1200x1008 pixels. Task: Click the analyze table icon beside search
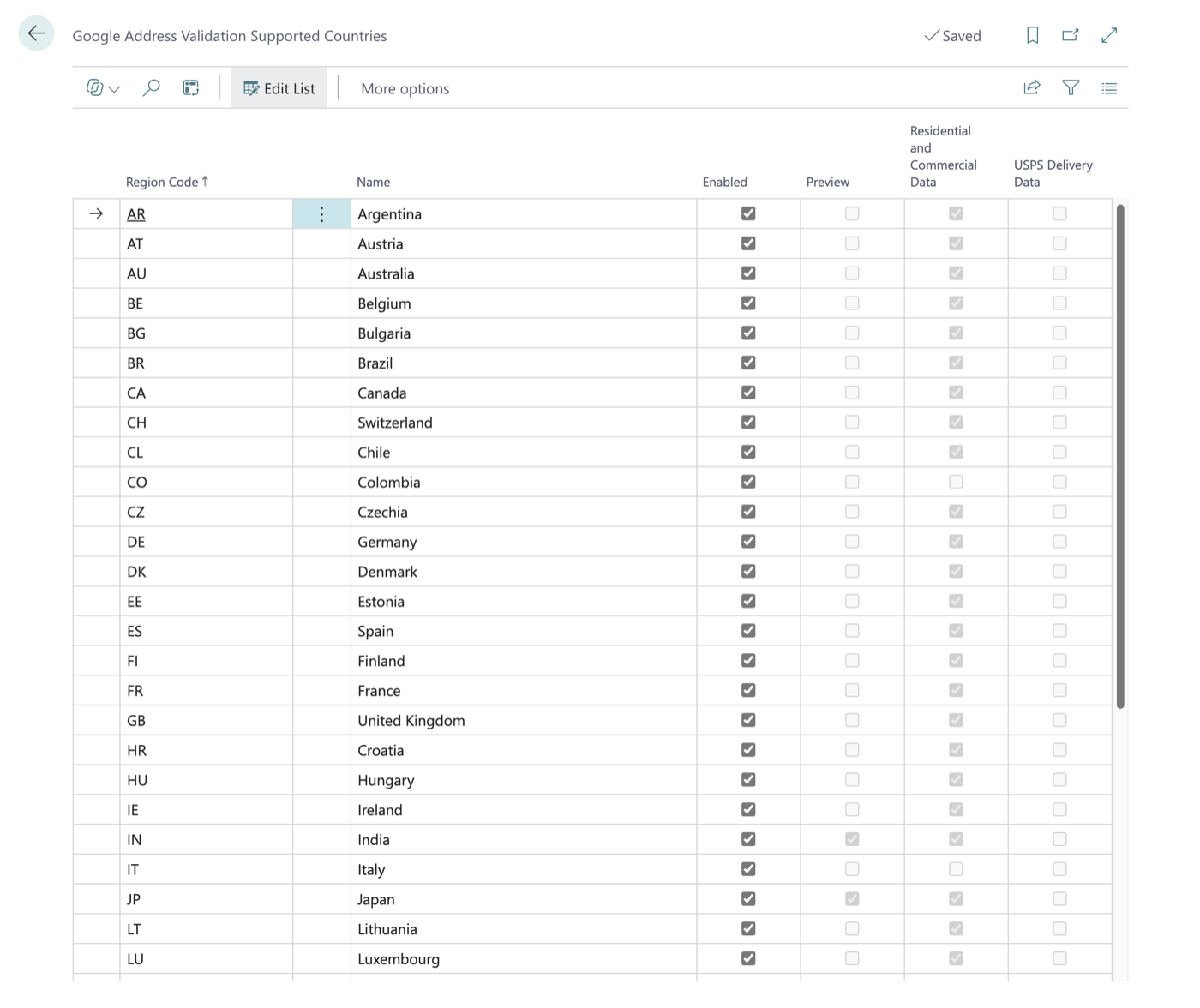click(191, 87)
